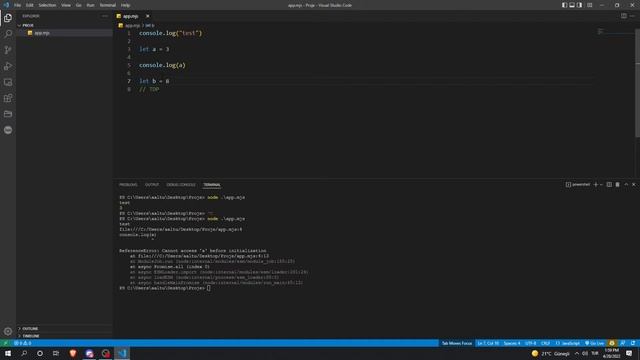Open the editor more actions ellipsis
The width and height of the screenshot is (640, 360).
632,16
